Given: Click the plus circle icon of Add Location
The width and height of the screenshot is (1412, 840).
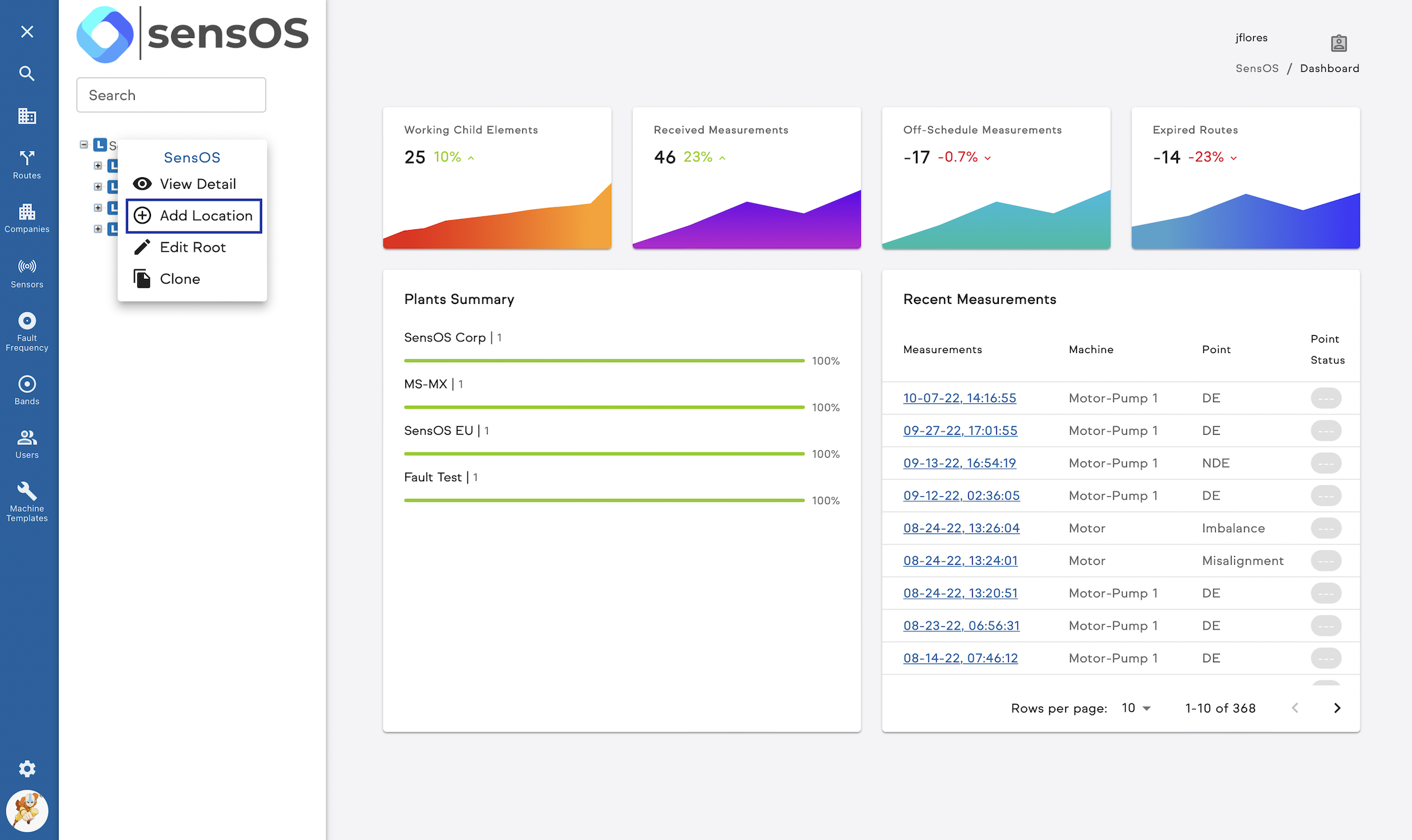Looking at the screenshot, I should coord(142,216).
